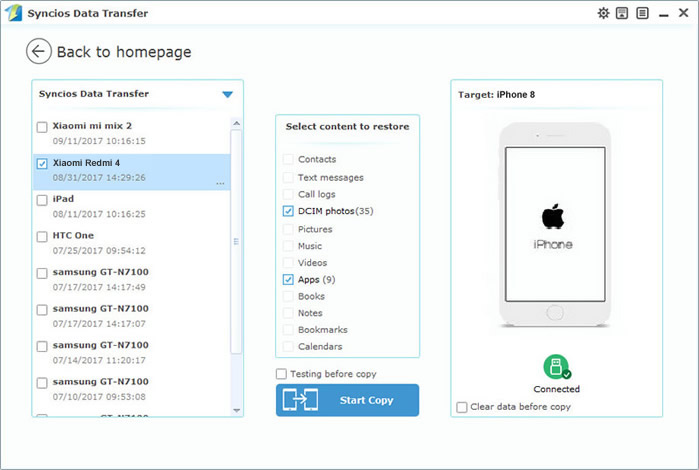Select the Xiaomi mi mix 2 backup name

pos(92,126)
